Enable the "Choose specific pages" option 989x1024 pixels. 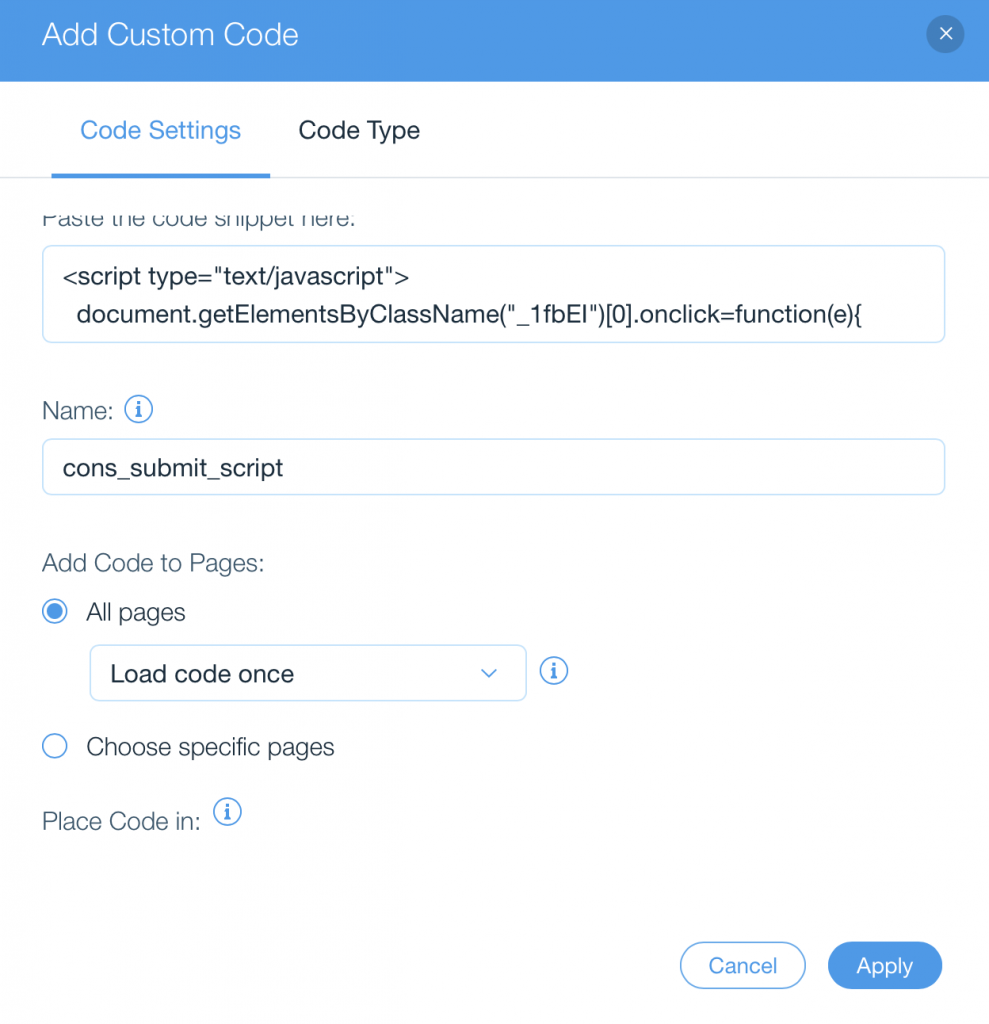(55, 746)
